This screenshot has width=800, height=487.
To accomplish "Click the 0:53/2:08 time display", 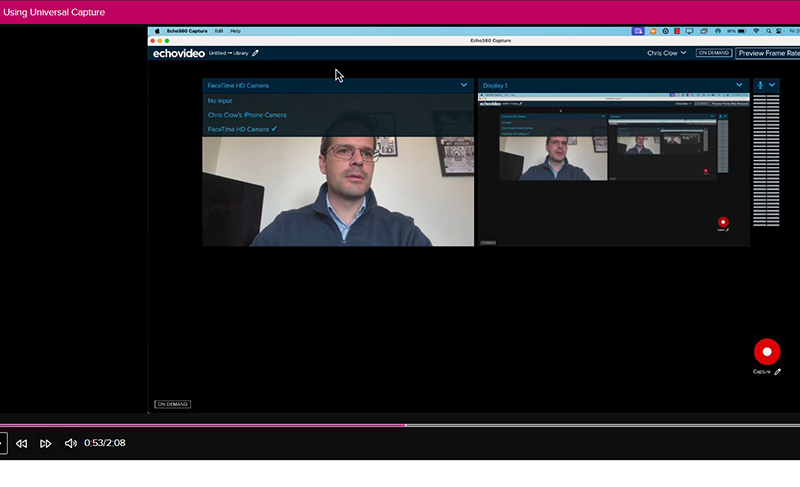I will tap(105, 443).
